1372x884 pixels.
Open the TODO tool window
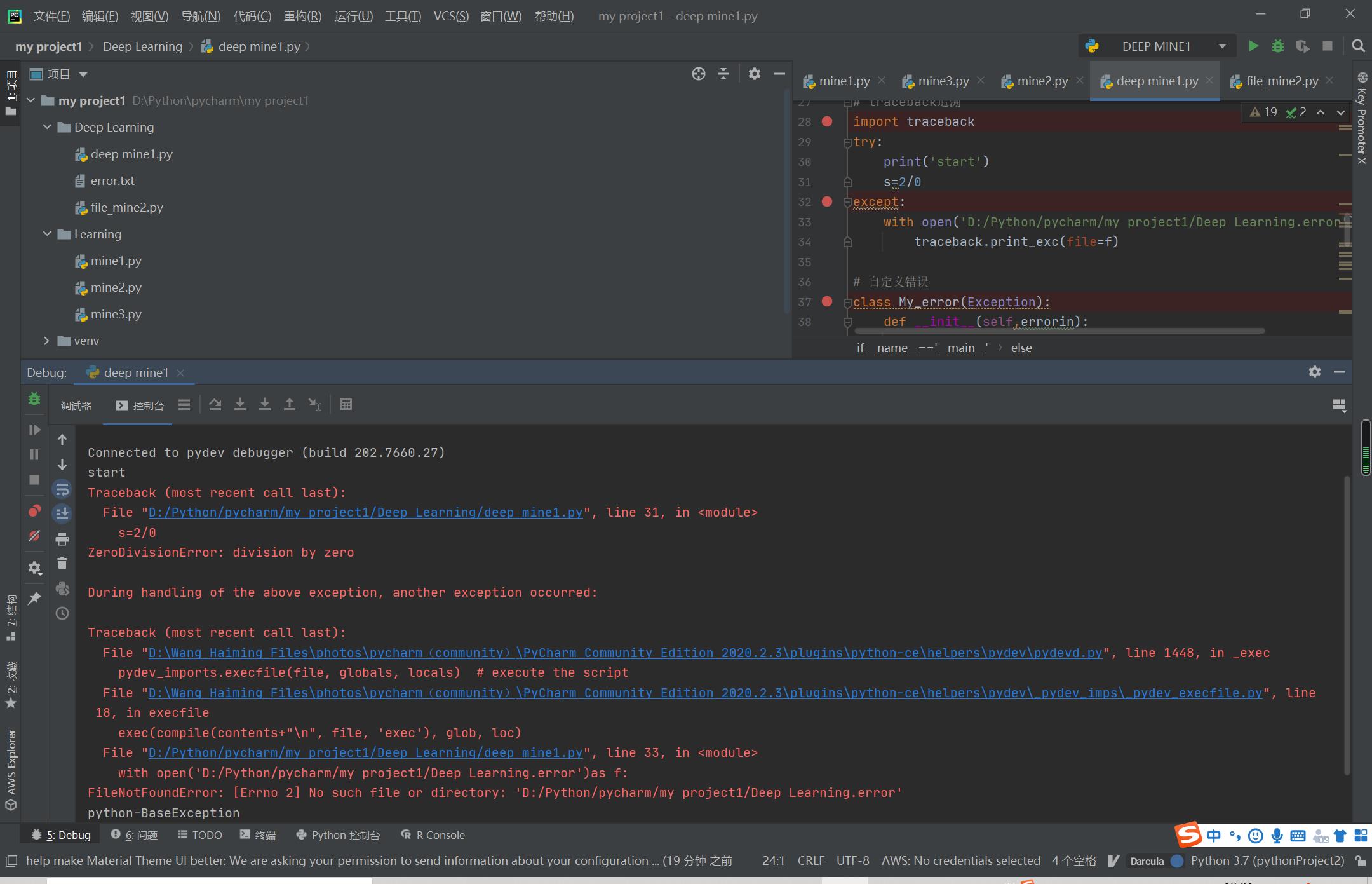click(x=200, y=835)
